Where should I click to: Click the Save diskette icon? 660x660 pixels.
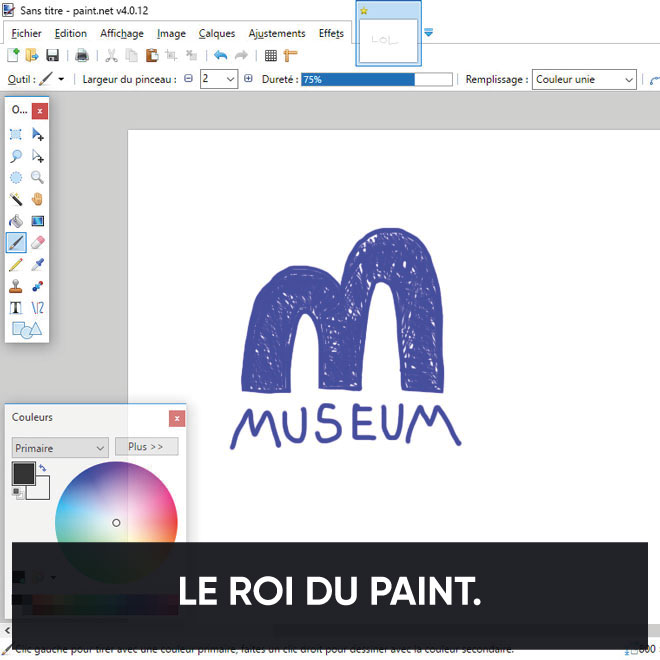coord(52,55)
